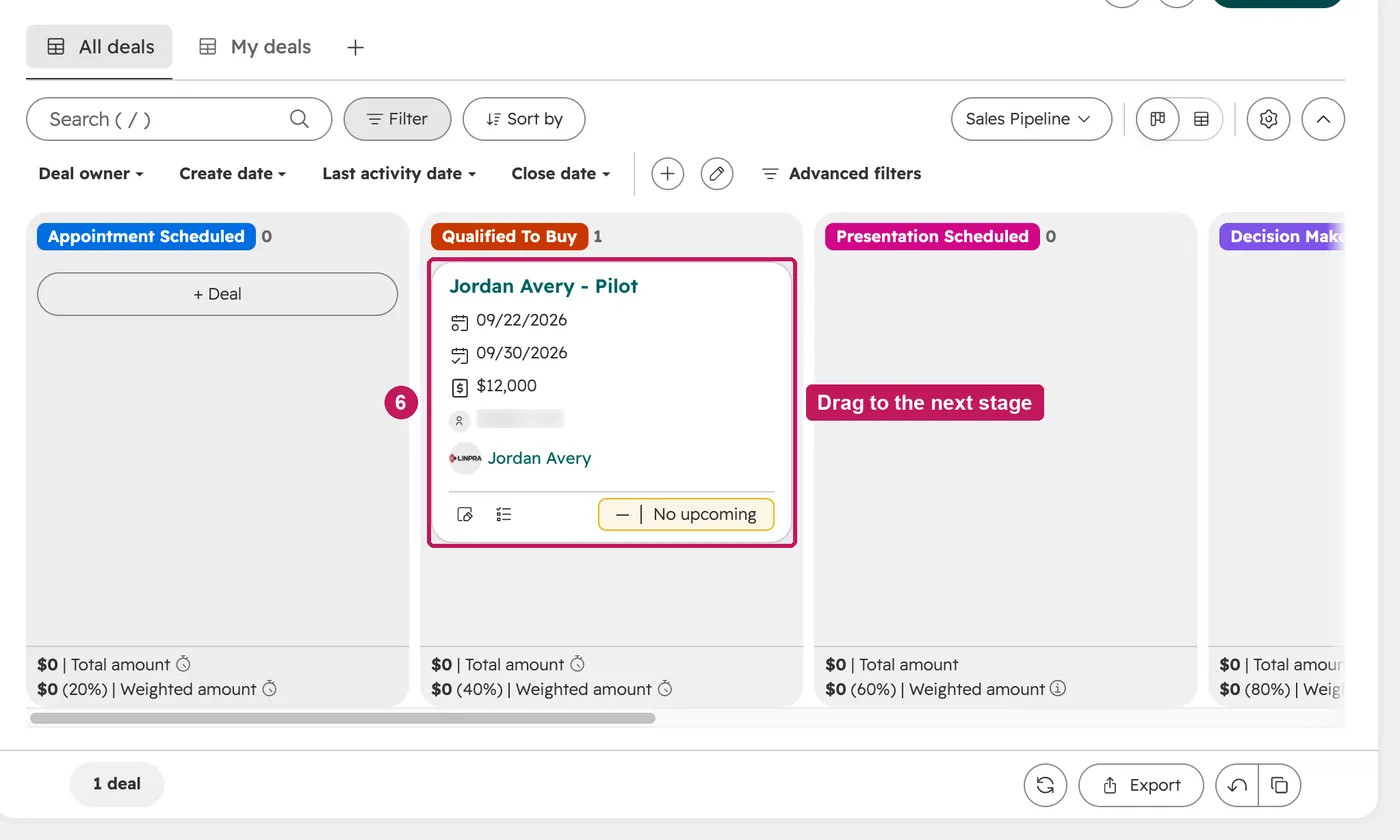Click the LINPRA company logo thumbnail
The height and width of the screenshot is (840, 1400).
pos(465,458)
